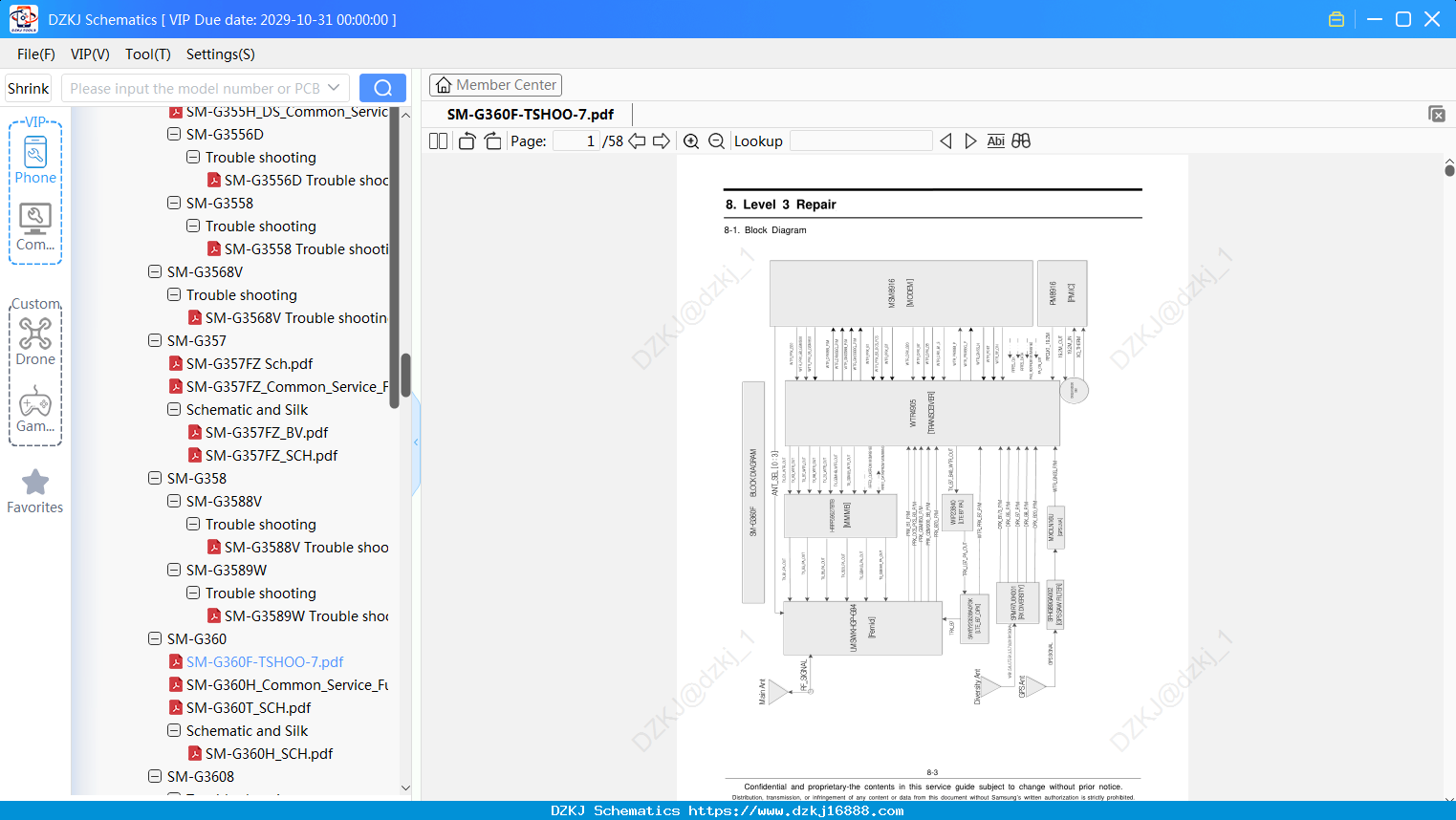Screen dimensions: 1456x820
Task: Open the Settings(S) menu
Action: click(221, 54)
